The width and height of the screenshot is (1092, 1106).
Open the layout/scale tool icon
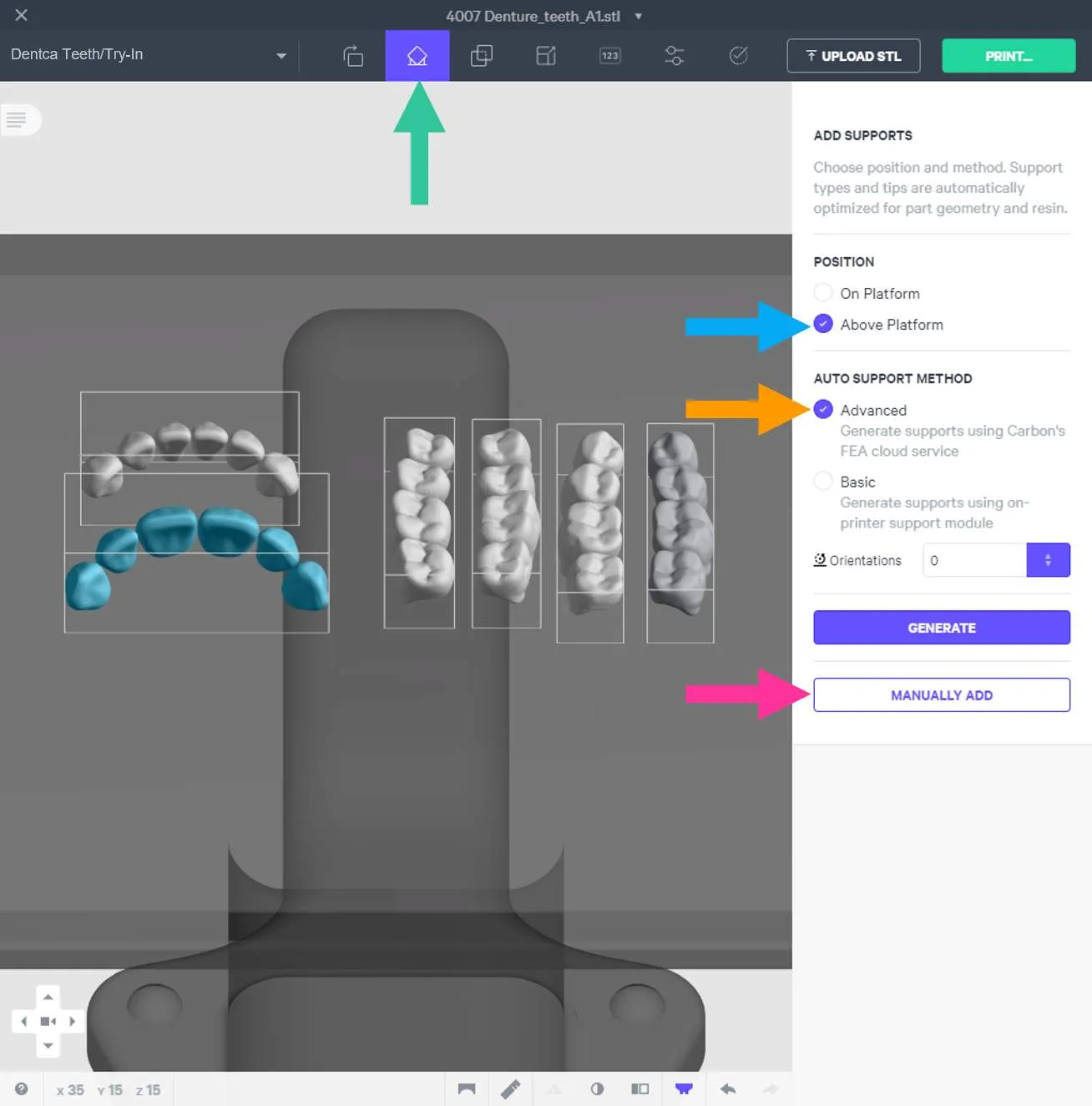(546, 56)
